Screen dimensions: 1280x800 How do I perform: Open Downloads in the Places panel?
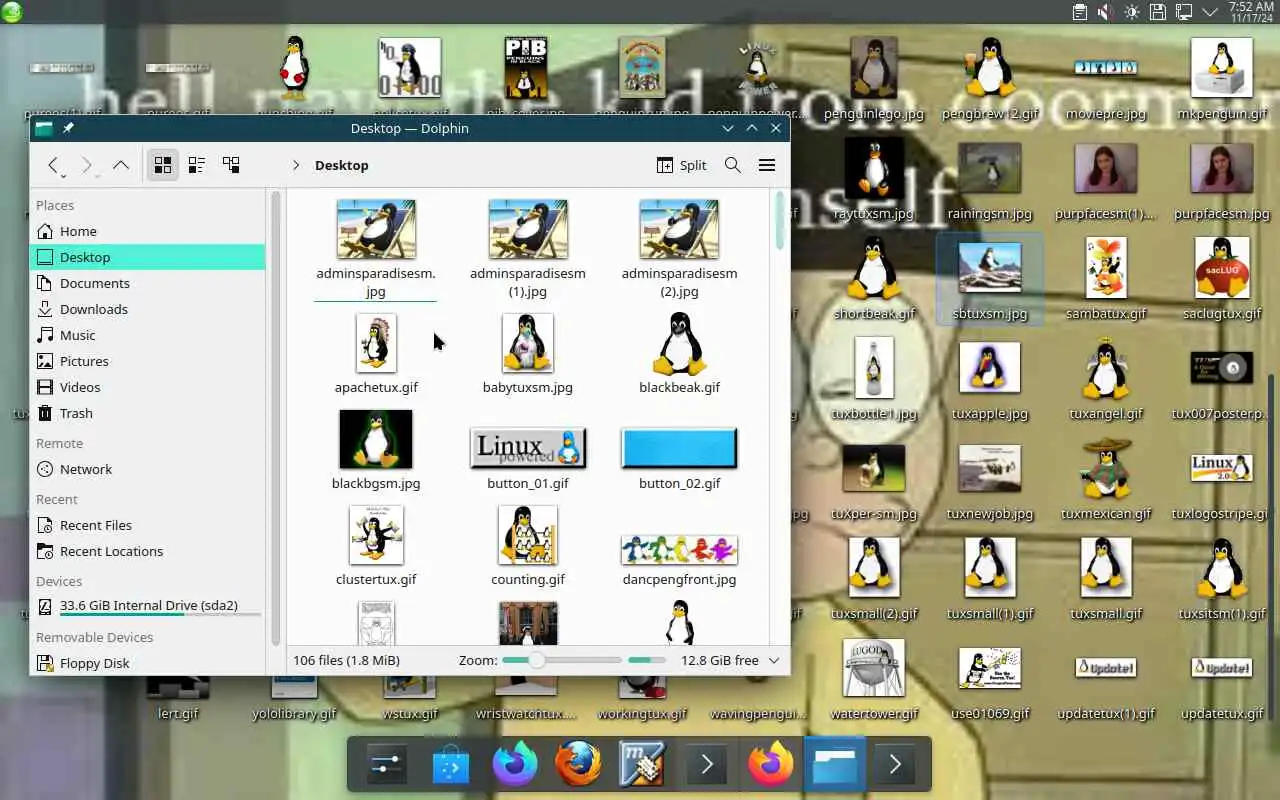[148, 309]
